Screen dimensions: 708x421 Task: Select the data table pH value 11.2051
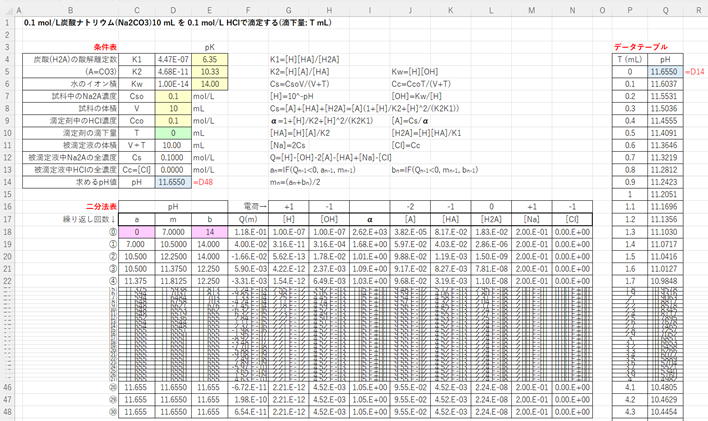pos(665,195)
